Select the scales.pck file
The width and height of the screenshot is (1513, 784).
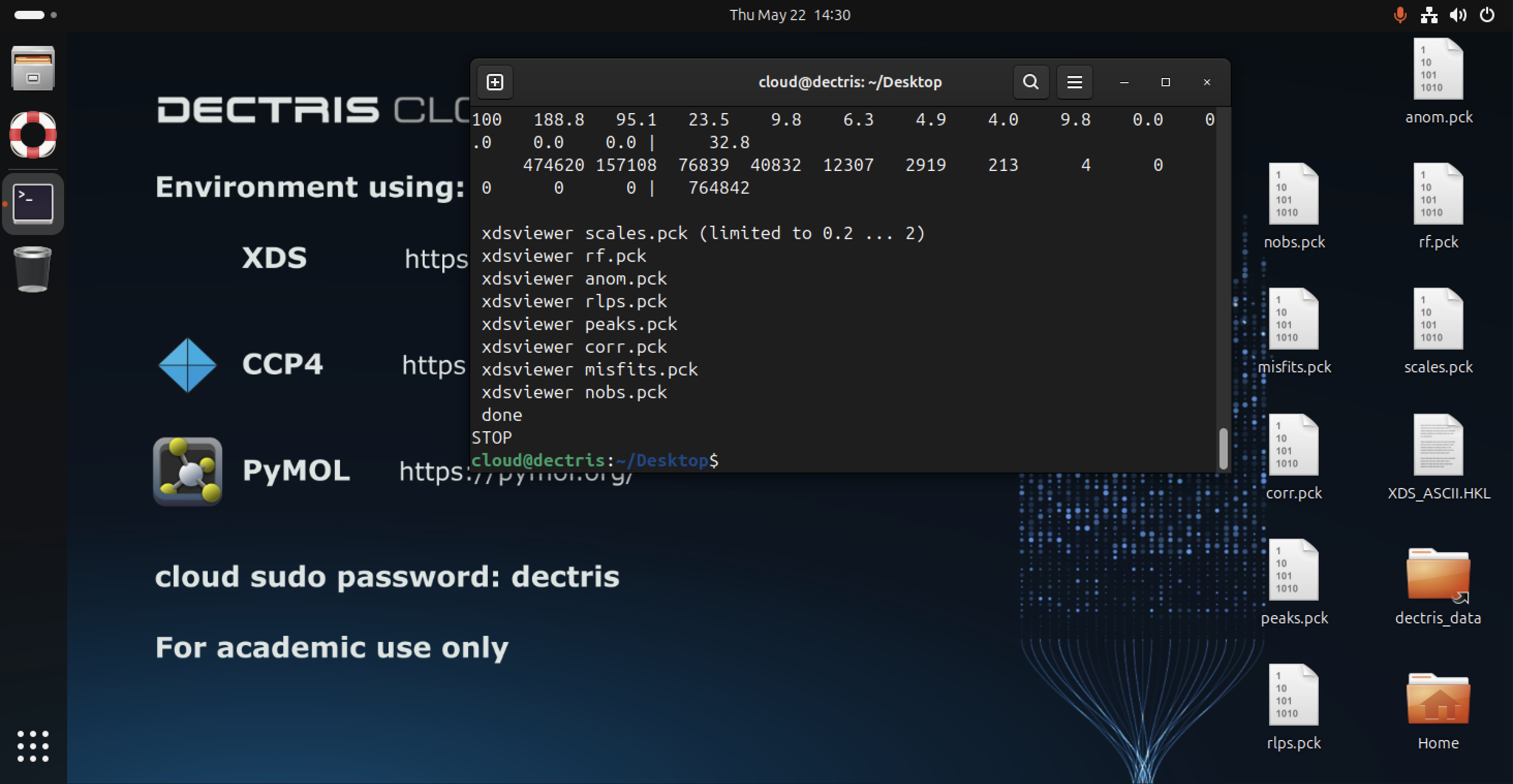1438,320
